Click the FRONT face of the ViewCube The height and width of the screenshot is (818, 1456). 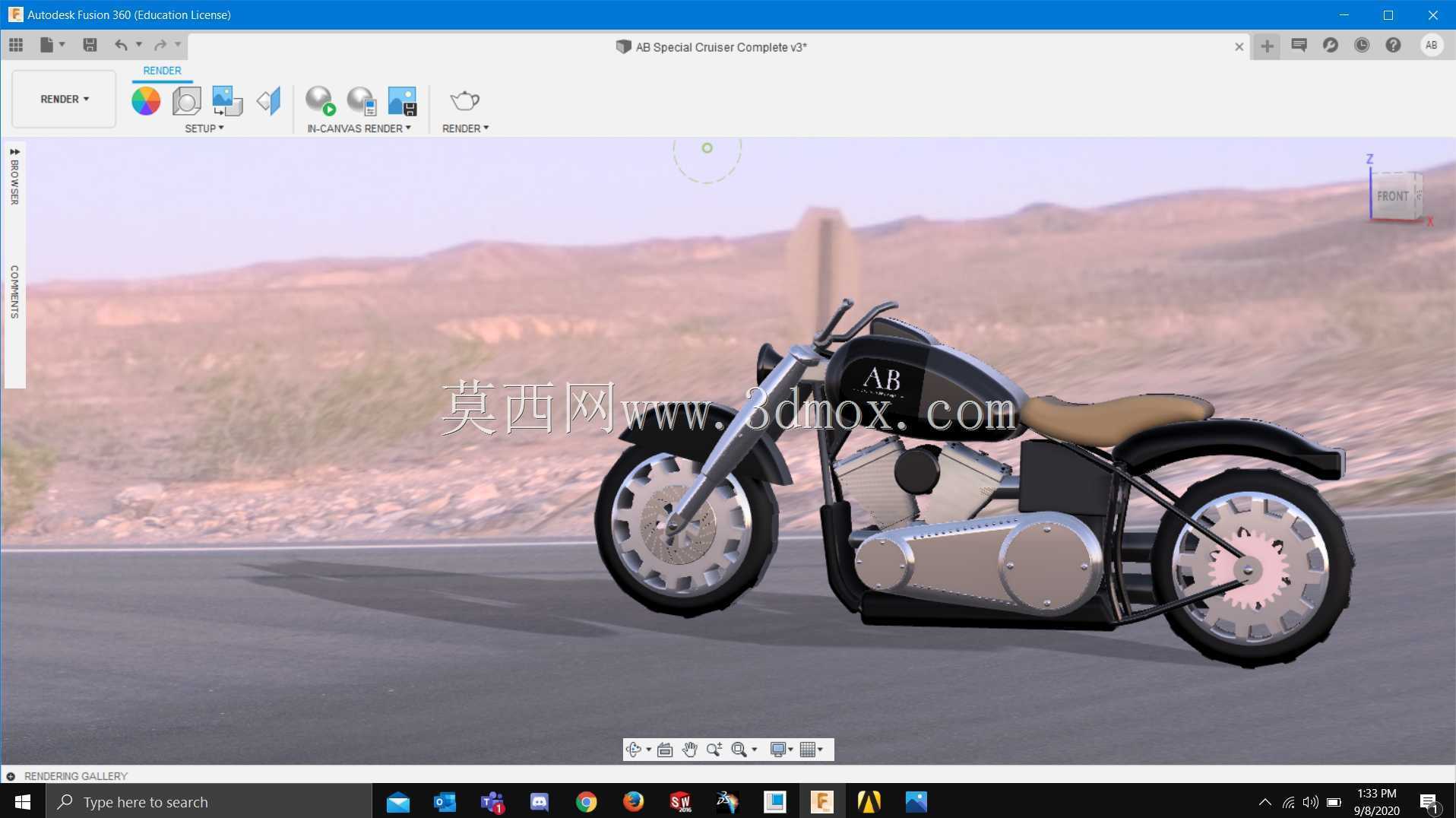[1392, 196]
